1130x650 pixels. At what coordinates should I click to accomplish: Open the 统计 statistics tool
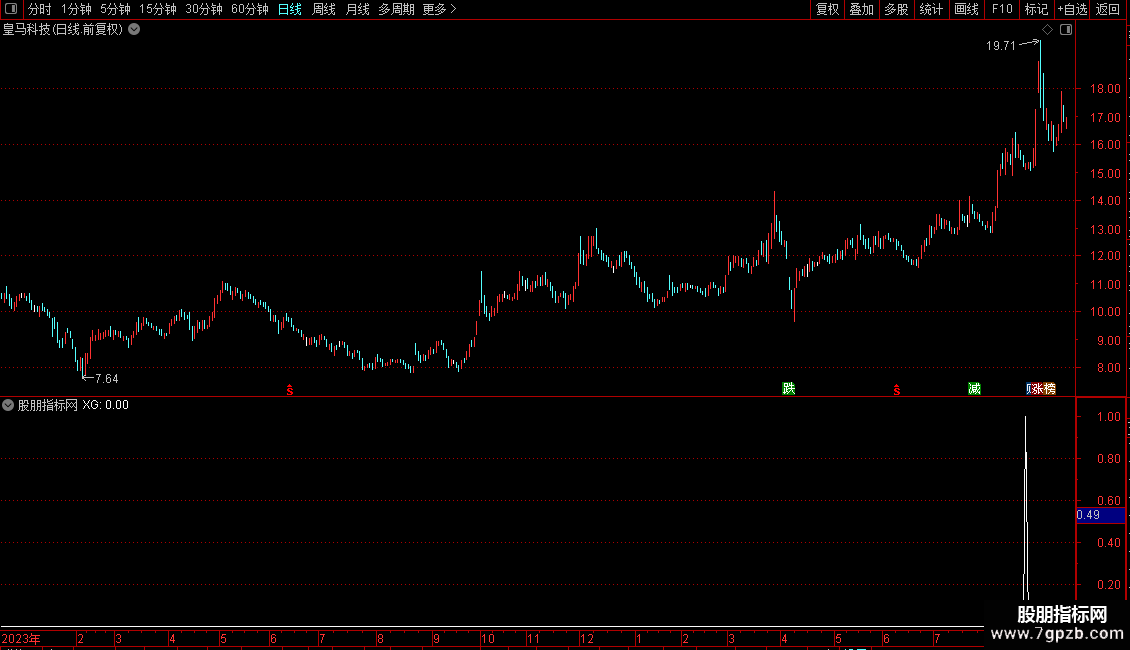coord(931,9)
